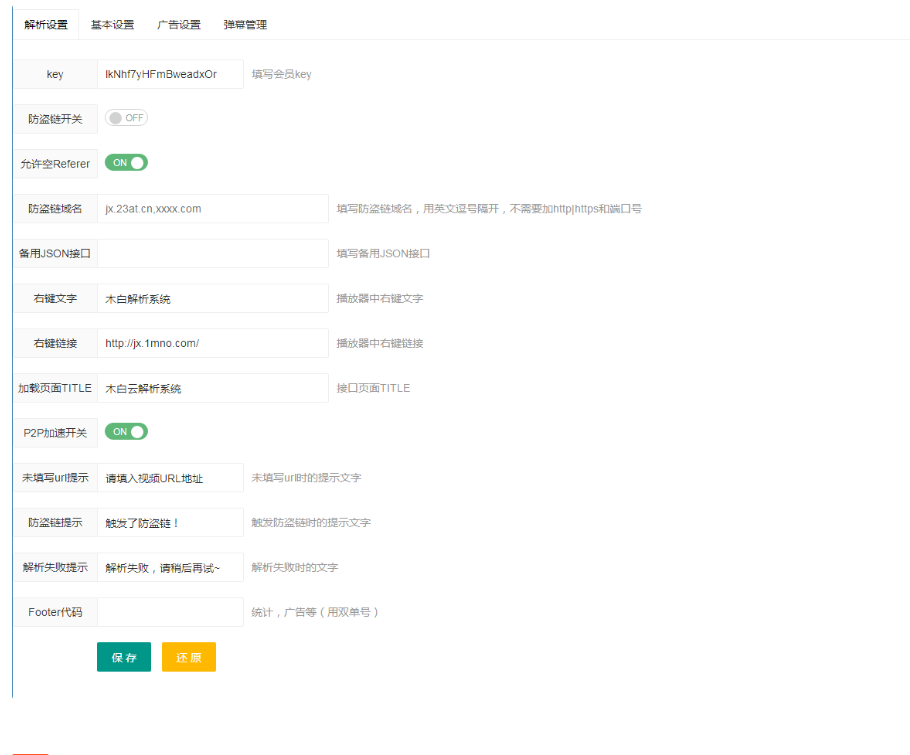Viewport: 910px width, 755px height.
Task: Select the 解析失败提示 input field
Action: pyautogui.click(x=170, y=567)
